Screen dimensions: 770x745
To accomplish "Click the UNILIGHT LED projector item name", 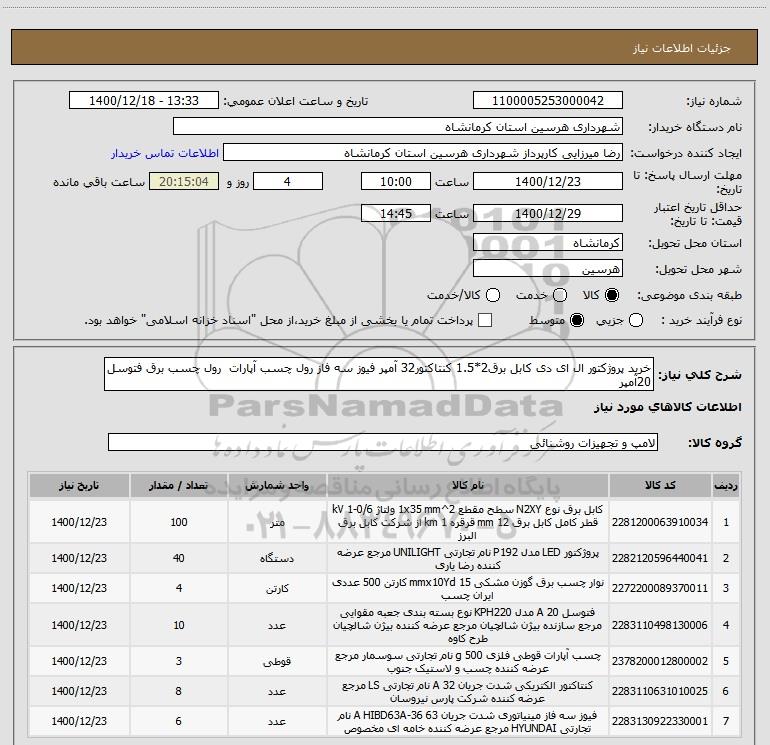I will (468, 558).
